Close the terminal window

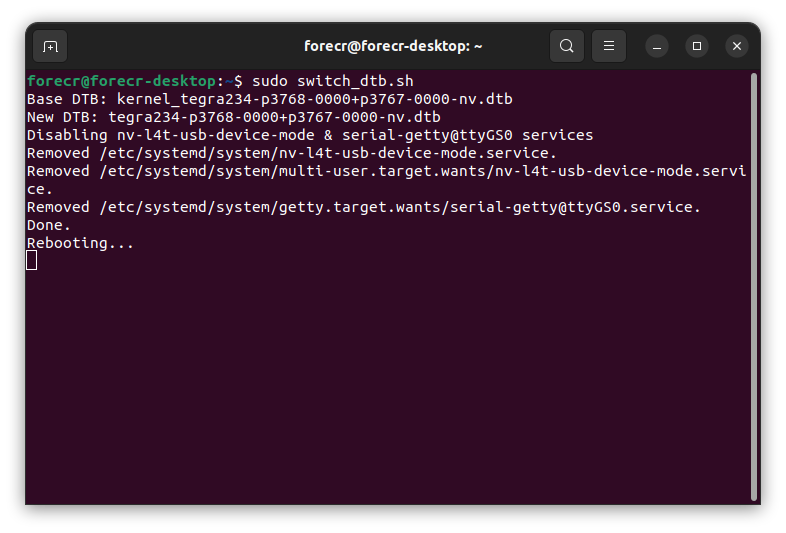click(x=737, y=46)
